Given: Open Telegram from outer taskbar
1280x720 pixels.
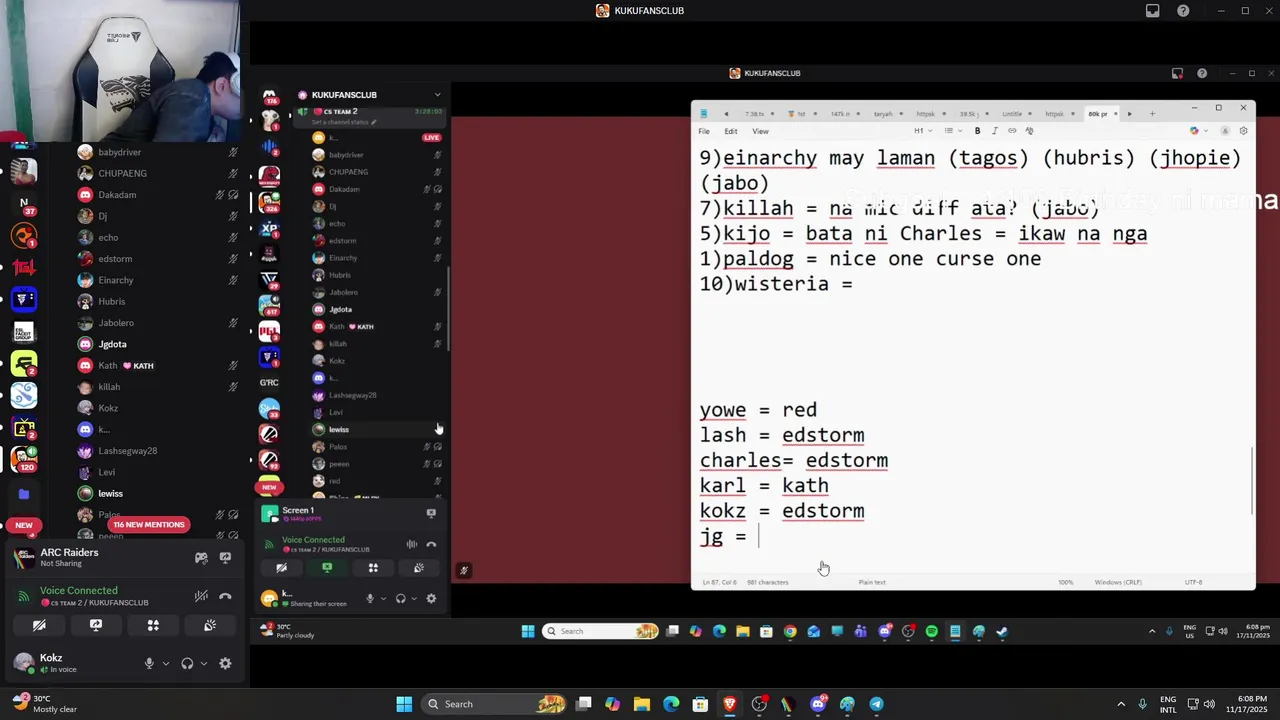Looking at the screenshot, I should tap(876, 704).
